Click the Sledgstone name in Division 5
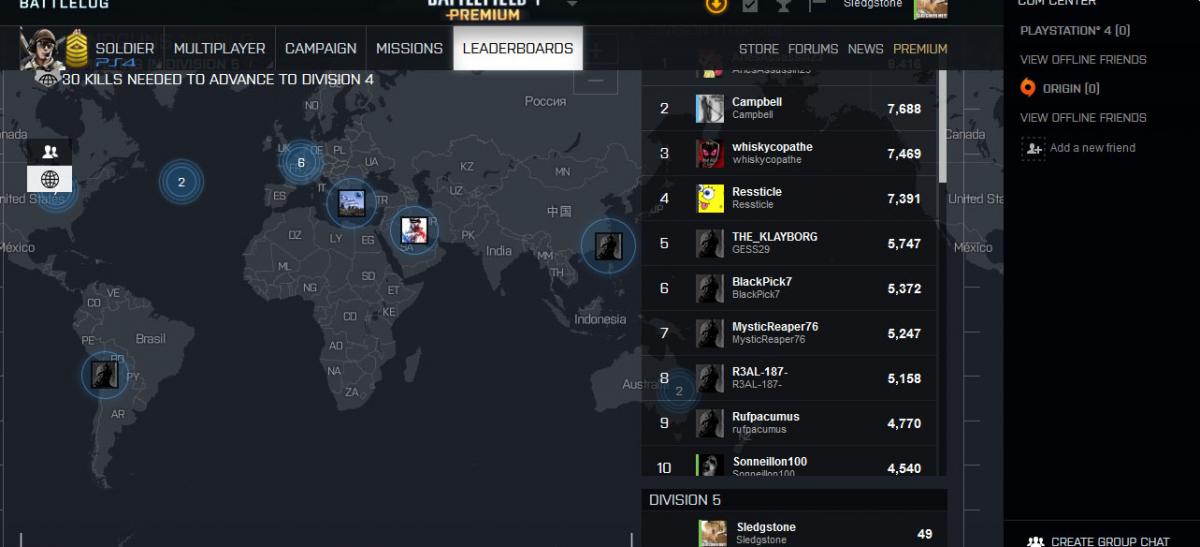Screen dimensions: 1200x547 [766, 527]
